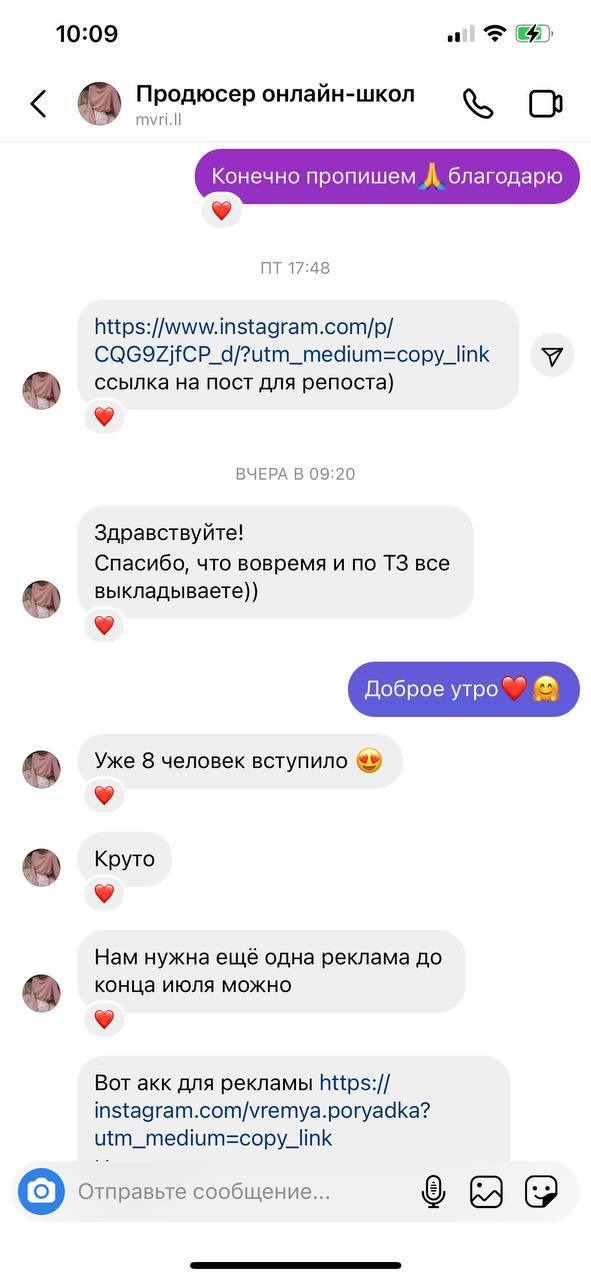591x1280 pixels.
Task: Tap the "Нам нужна ещё одна реклама" message
Action: coord(271,971)
